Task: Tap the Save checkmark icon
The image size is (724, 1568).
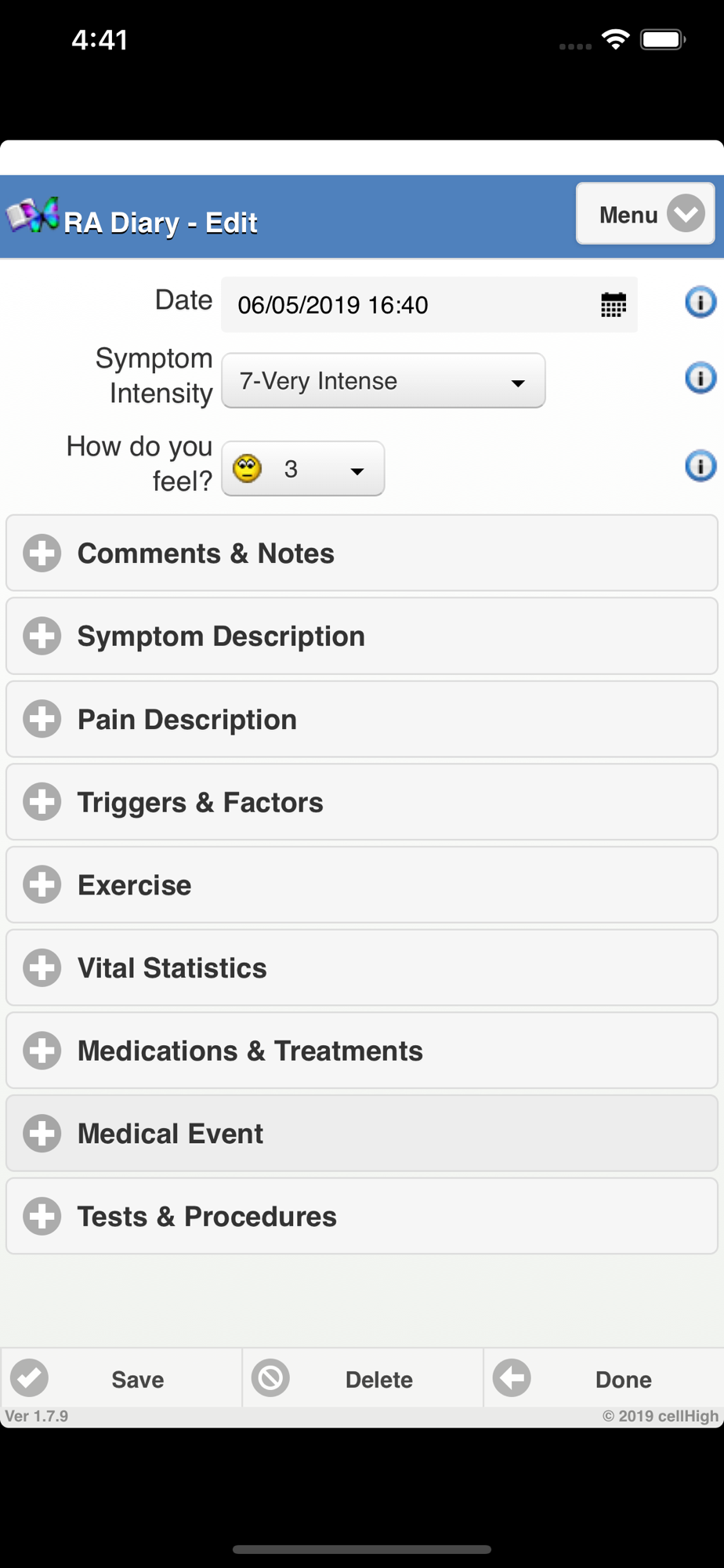Action: pyautogui.click(x=30, y=1377)
